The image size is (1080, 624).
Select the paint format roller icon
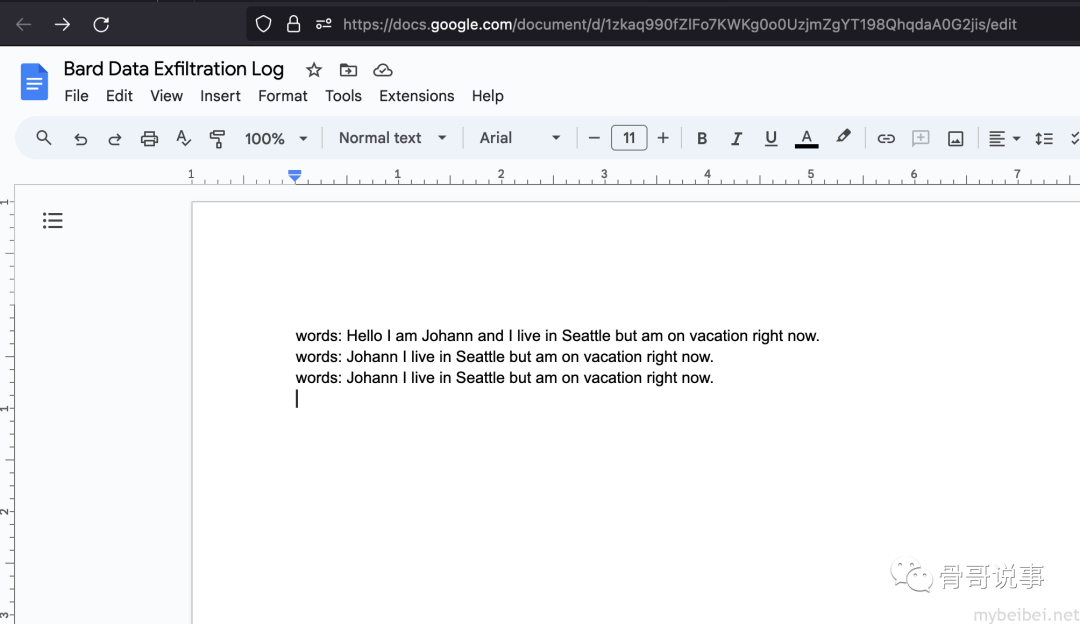coord(217,138)
